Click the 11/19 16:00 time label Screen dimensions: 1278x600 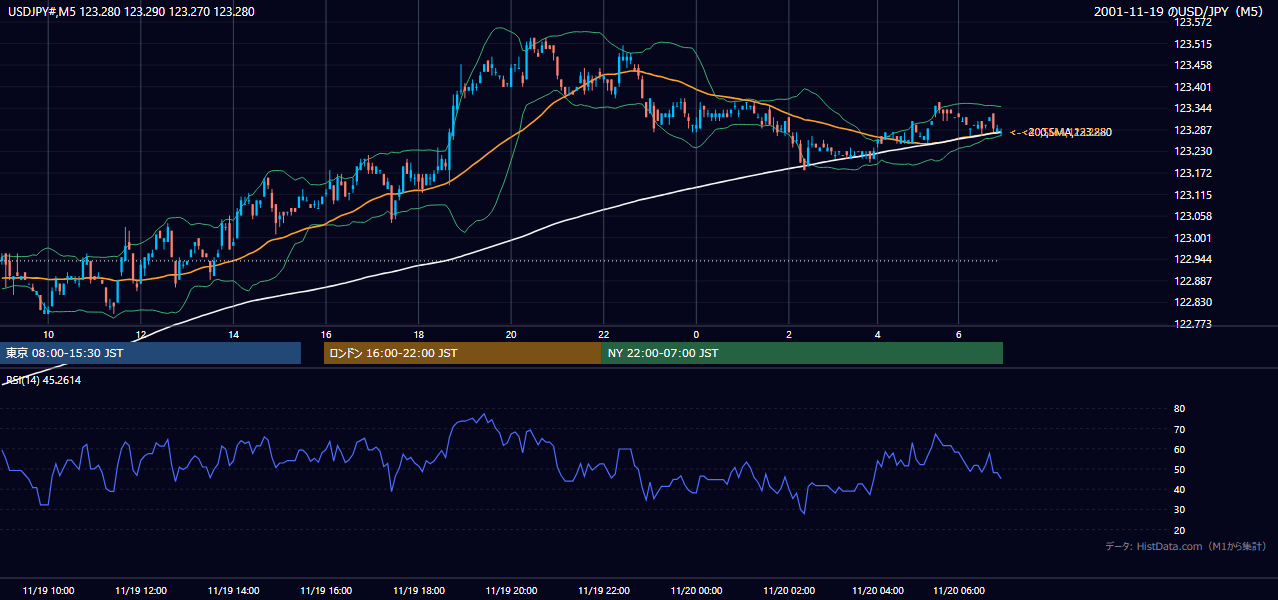pos(326,590)
